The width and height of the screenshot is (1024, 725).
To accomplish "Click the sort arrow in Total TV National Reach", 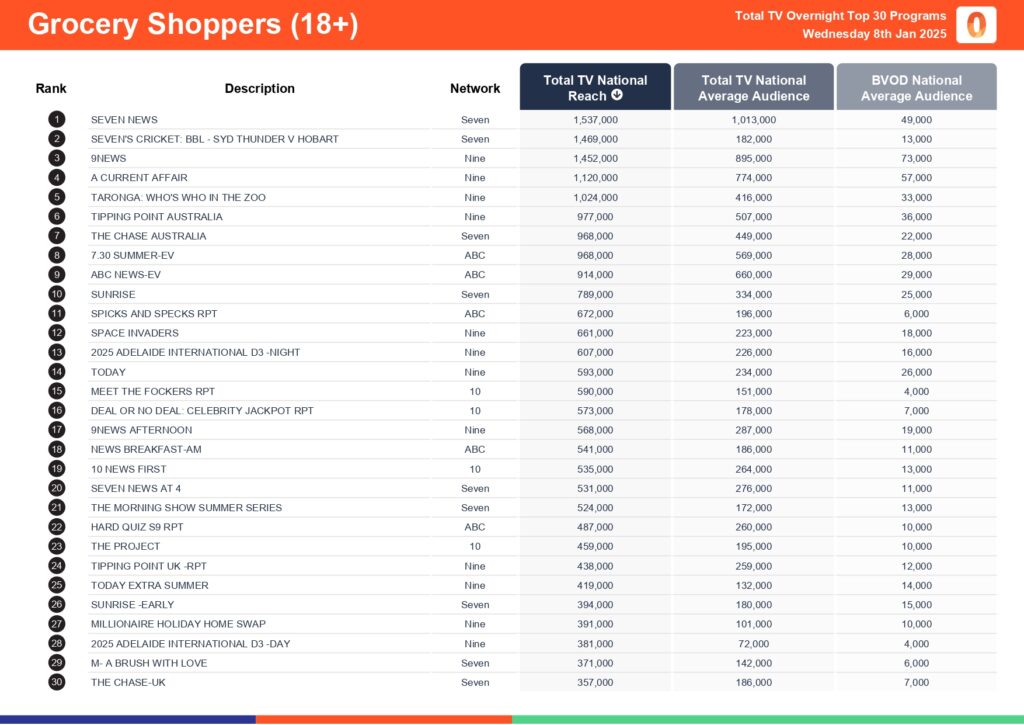I will pyautogui.click(x=617, y=96).
